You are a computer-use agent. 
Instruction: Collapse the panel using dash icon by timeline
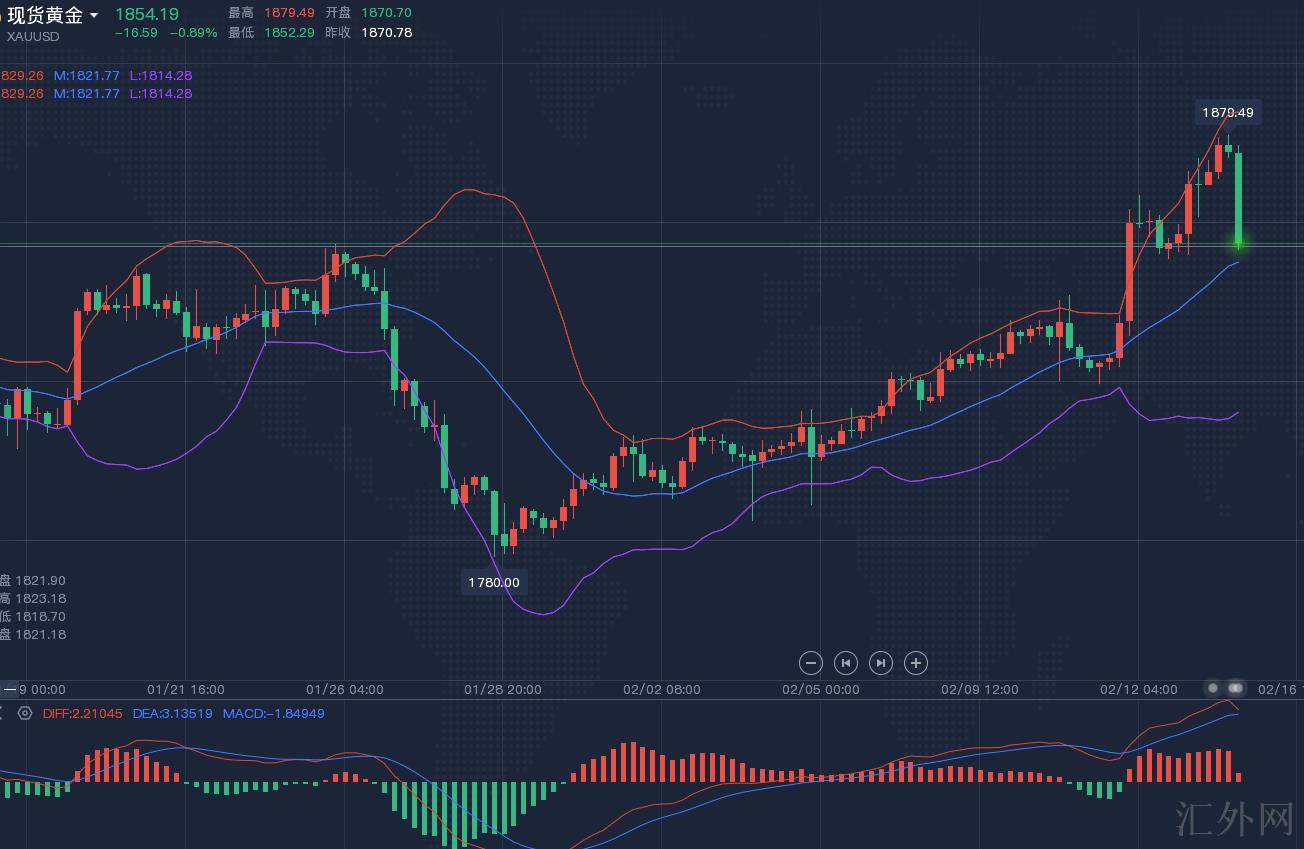(x=10, y=689)
